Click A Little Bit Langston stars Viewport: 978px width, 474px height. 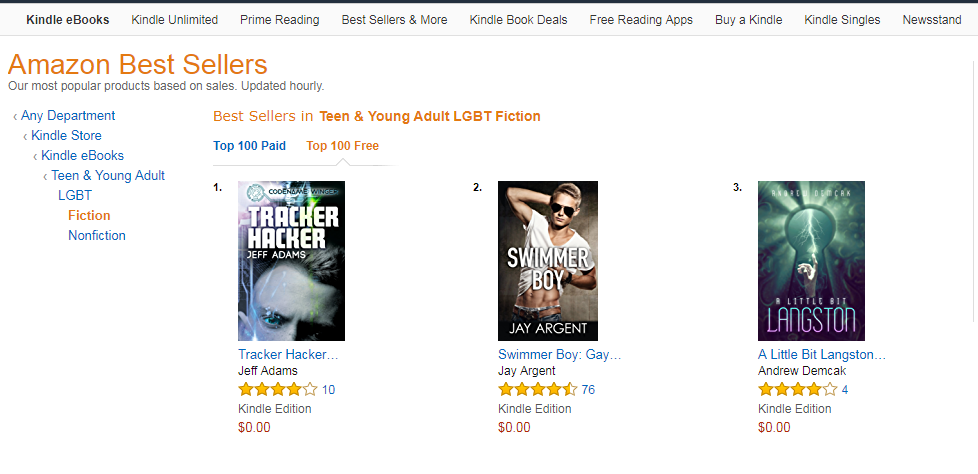coord(797,390)
